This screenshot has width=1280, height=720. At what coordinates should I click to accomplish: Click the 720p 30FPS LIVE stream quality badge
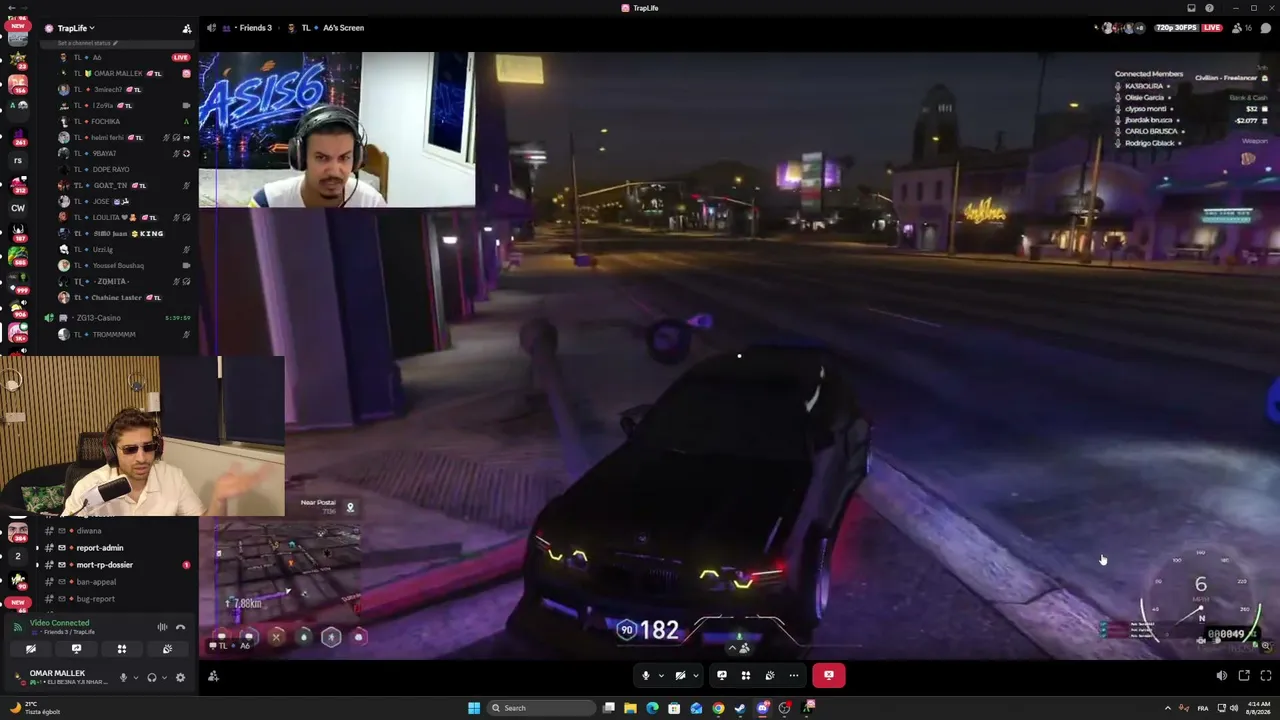(x=1189, y=28)
